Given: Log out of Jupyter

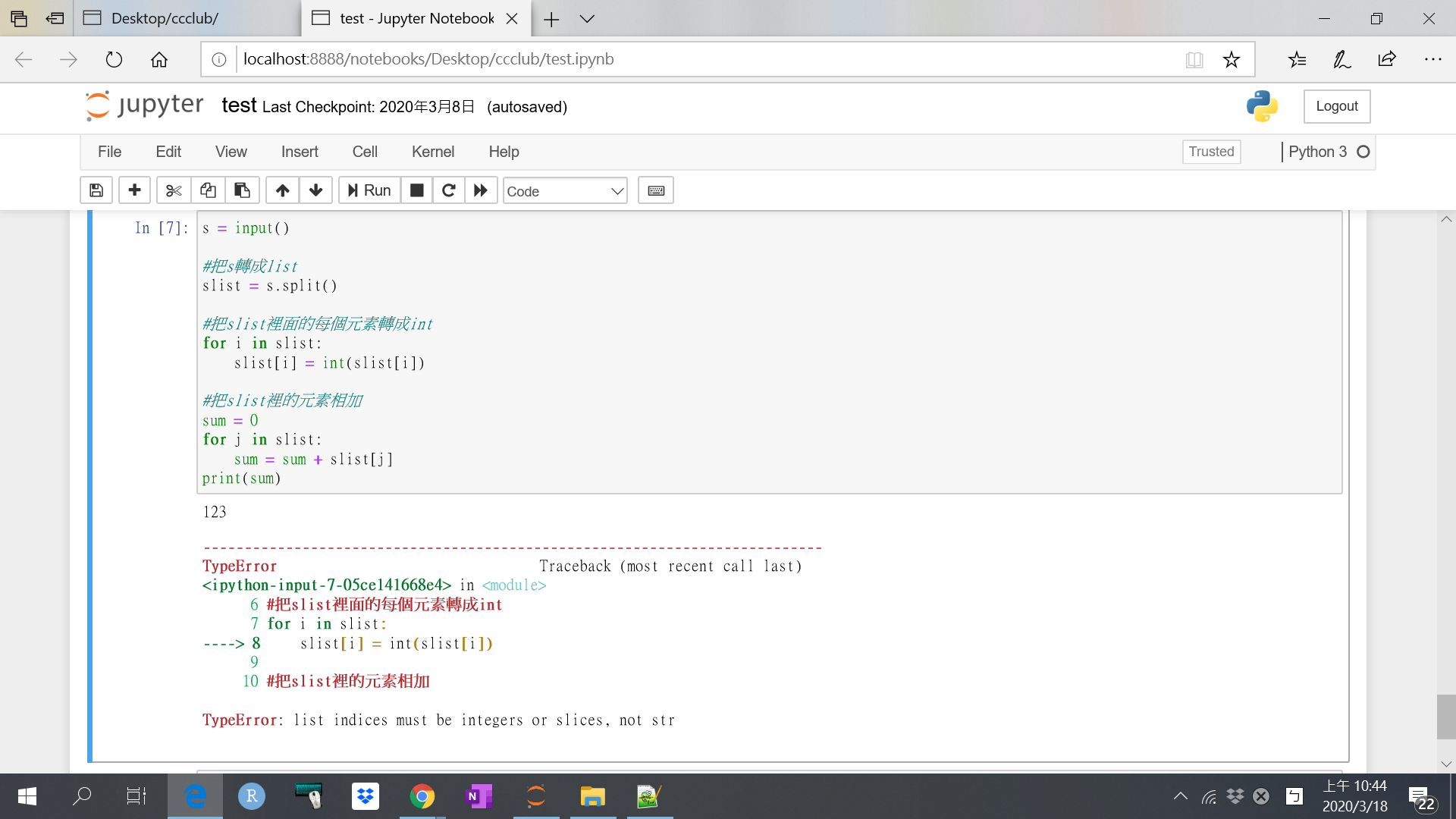Looking at the screenshot, I should (x=1336, y=106).
